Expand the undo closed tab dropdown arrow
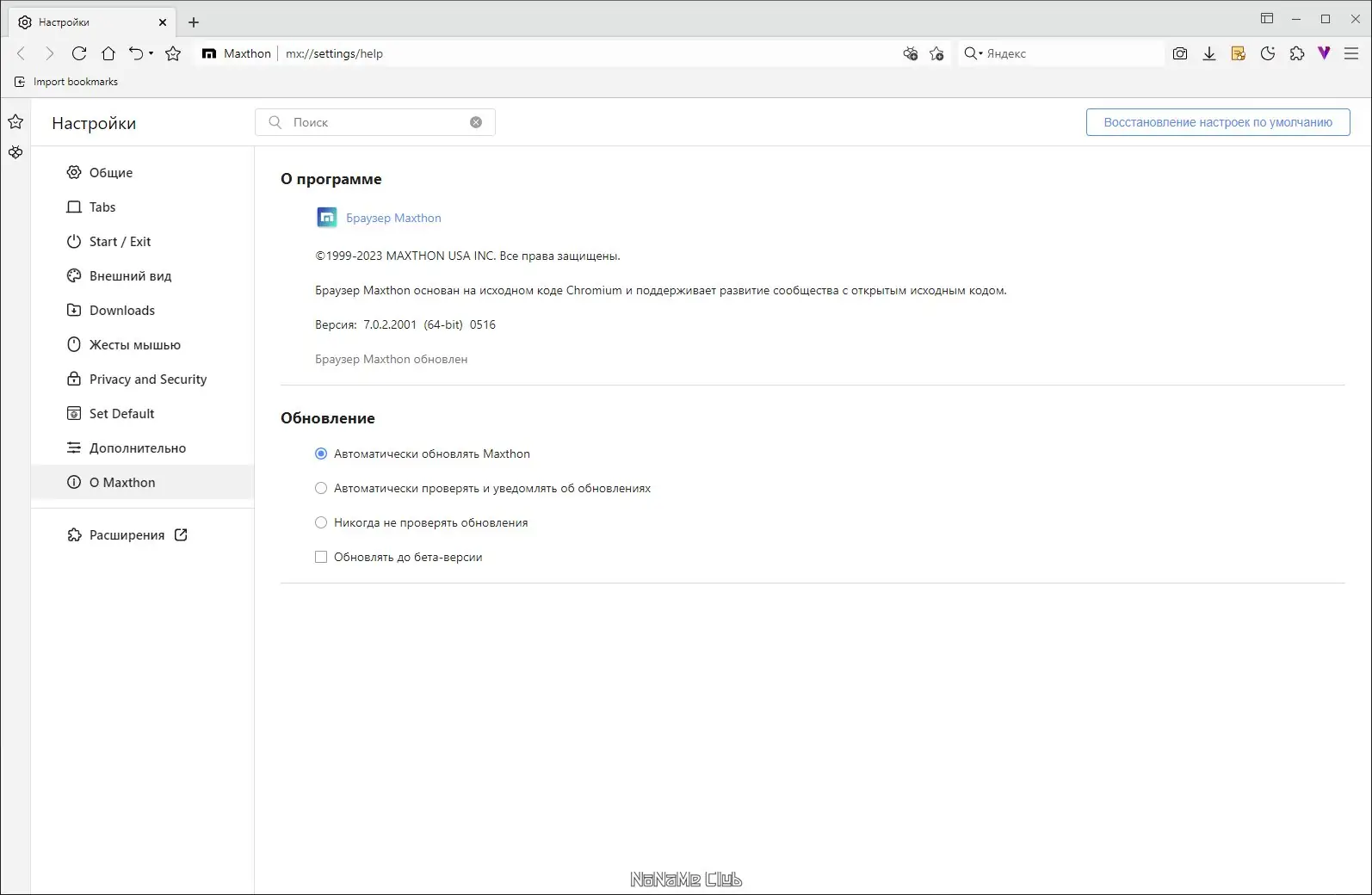Image resolution: width=1372 pixels, height=895 pixels. pyautogui.click(x=151, y=53)
